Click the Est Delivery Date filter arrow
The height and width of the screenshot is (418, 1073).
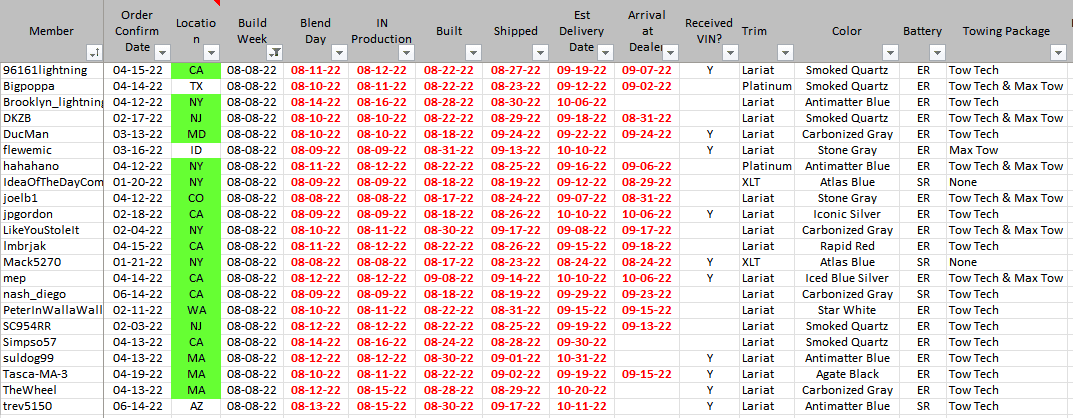(606, 52)
